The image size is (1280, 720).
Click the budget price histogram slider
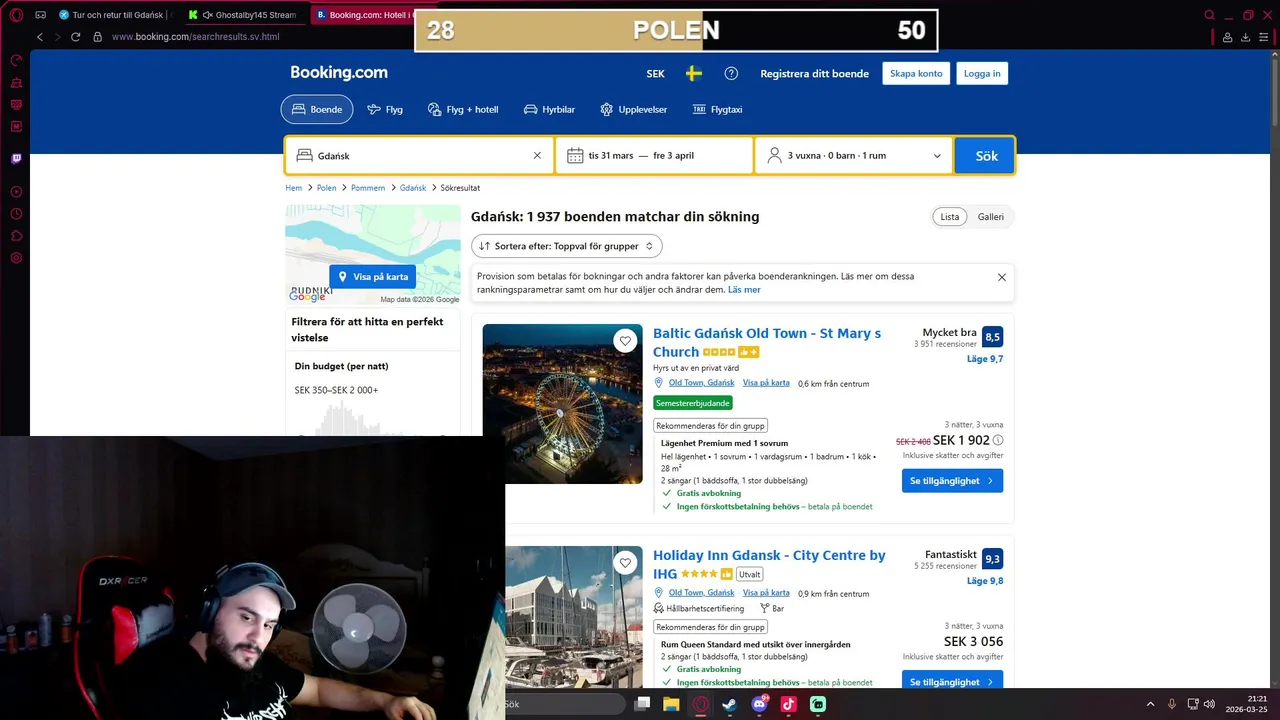[x=372, y=418]
